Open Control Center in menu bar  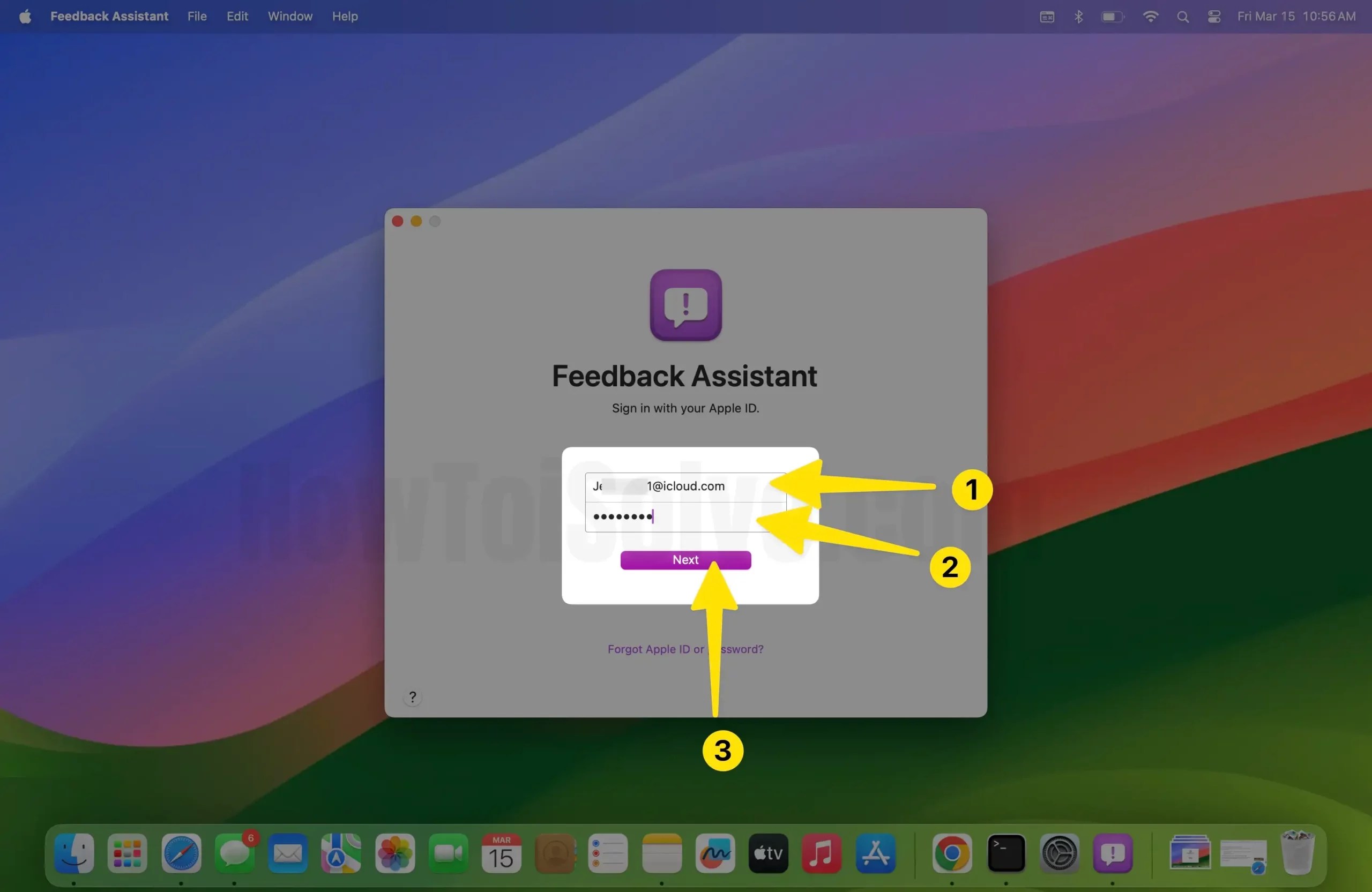(1213, 16)
